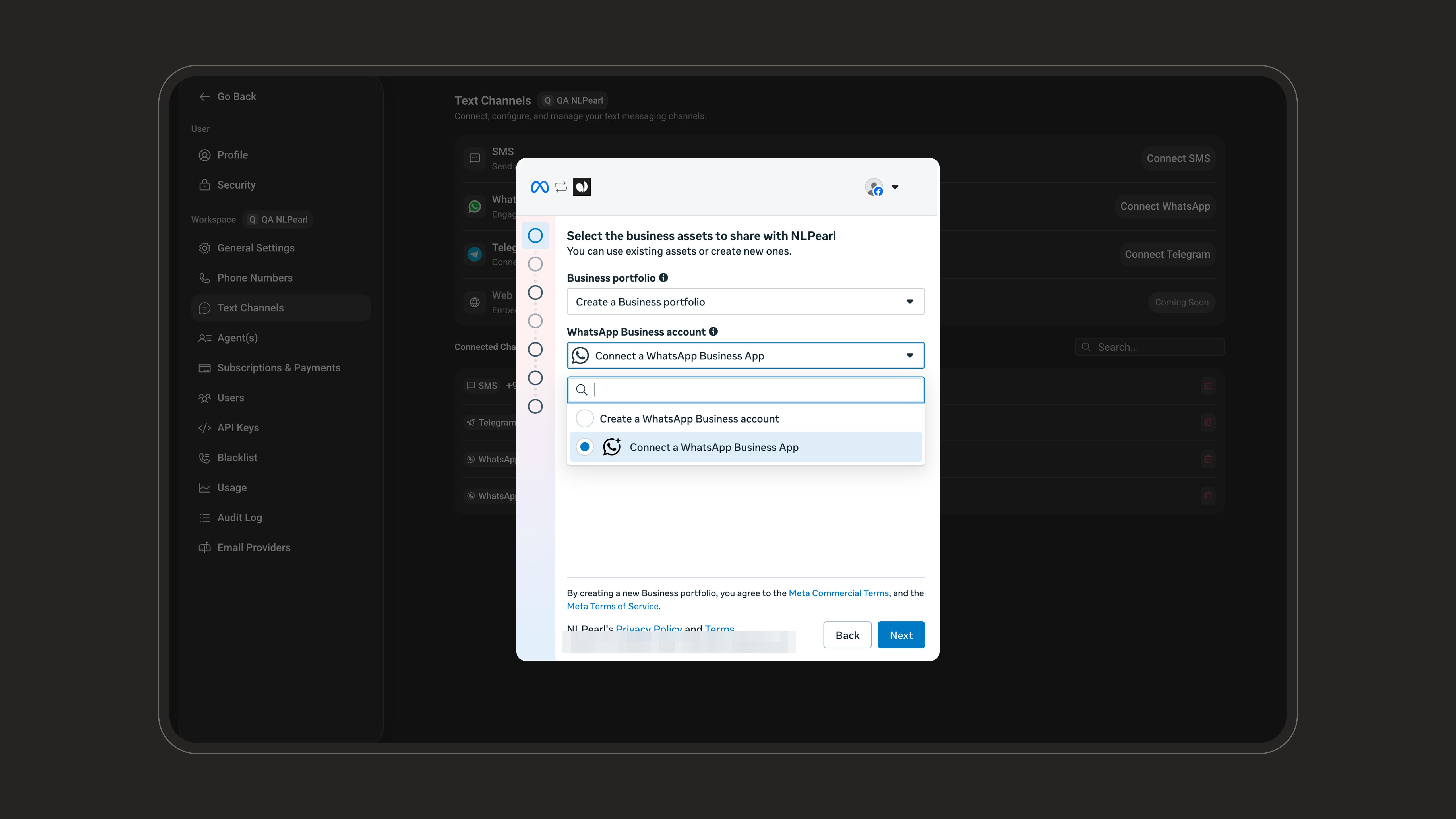
Task: Click the Back button
Action: coord(847,635)
